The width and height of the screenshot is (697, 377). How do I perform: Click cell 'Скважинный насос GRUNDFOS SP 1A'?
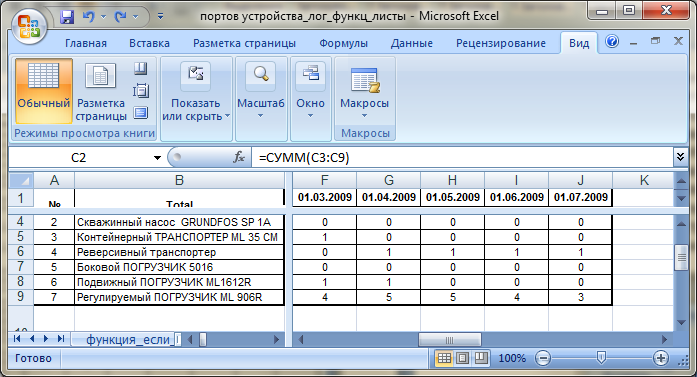pyautogui.click(x=179, y=222)
